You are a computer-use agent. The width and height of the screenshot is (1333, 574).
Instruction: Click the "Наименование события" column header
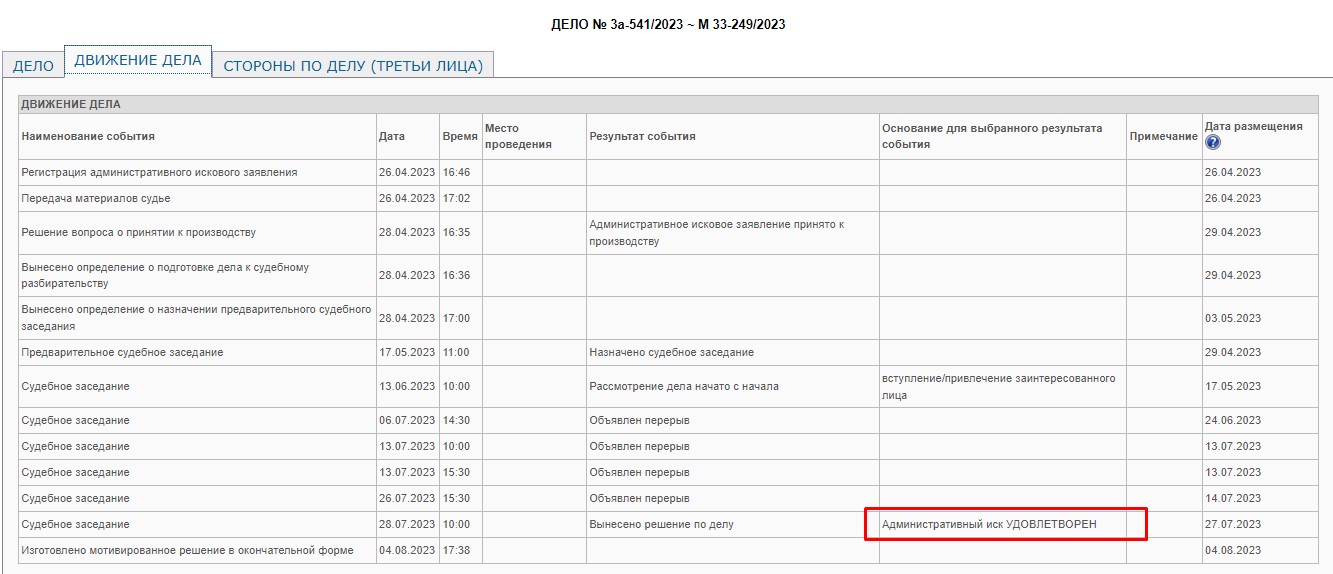88,136
